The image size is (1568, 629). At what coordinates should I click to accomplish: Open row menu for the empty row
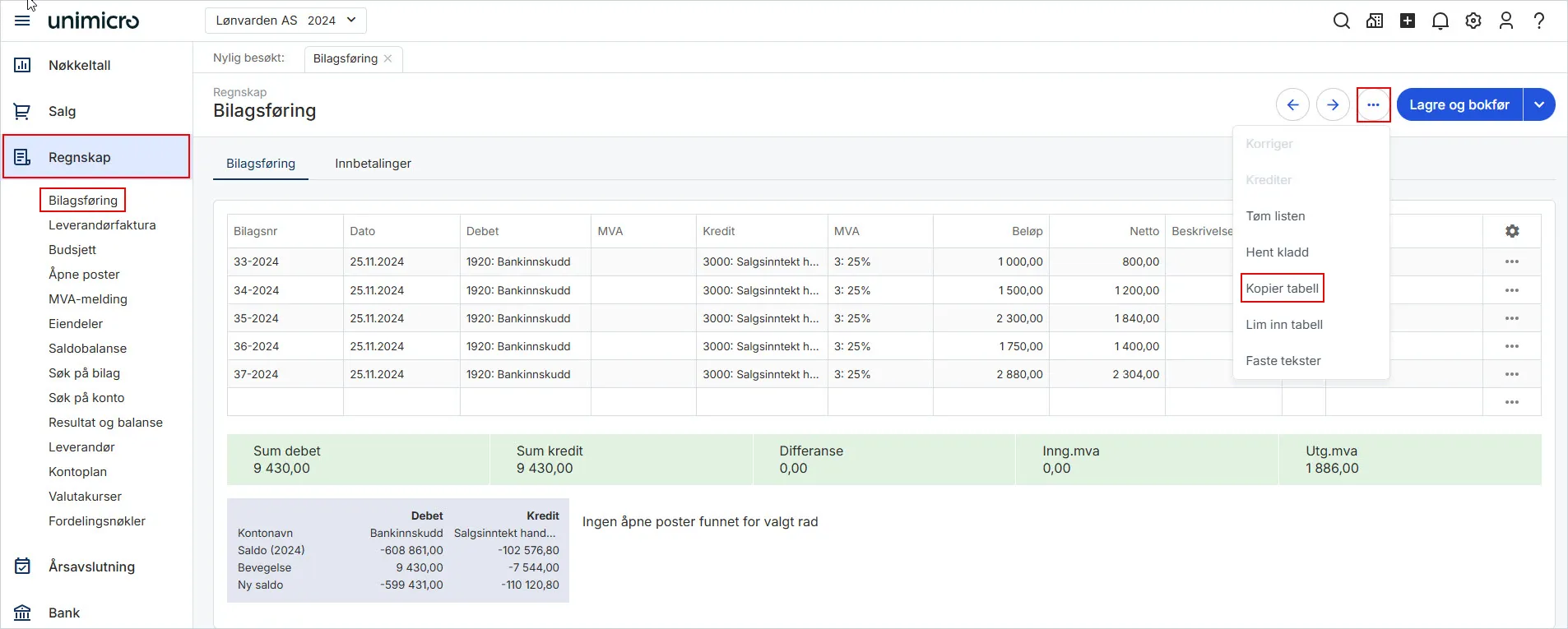coord(1512,402)
